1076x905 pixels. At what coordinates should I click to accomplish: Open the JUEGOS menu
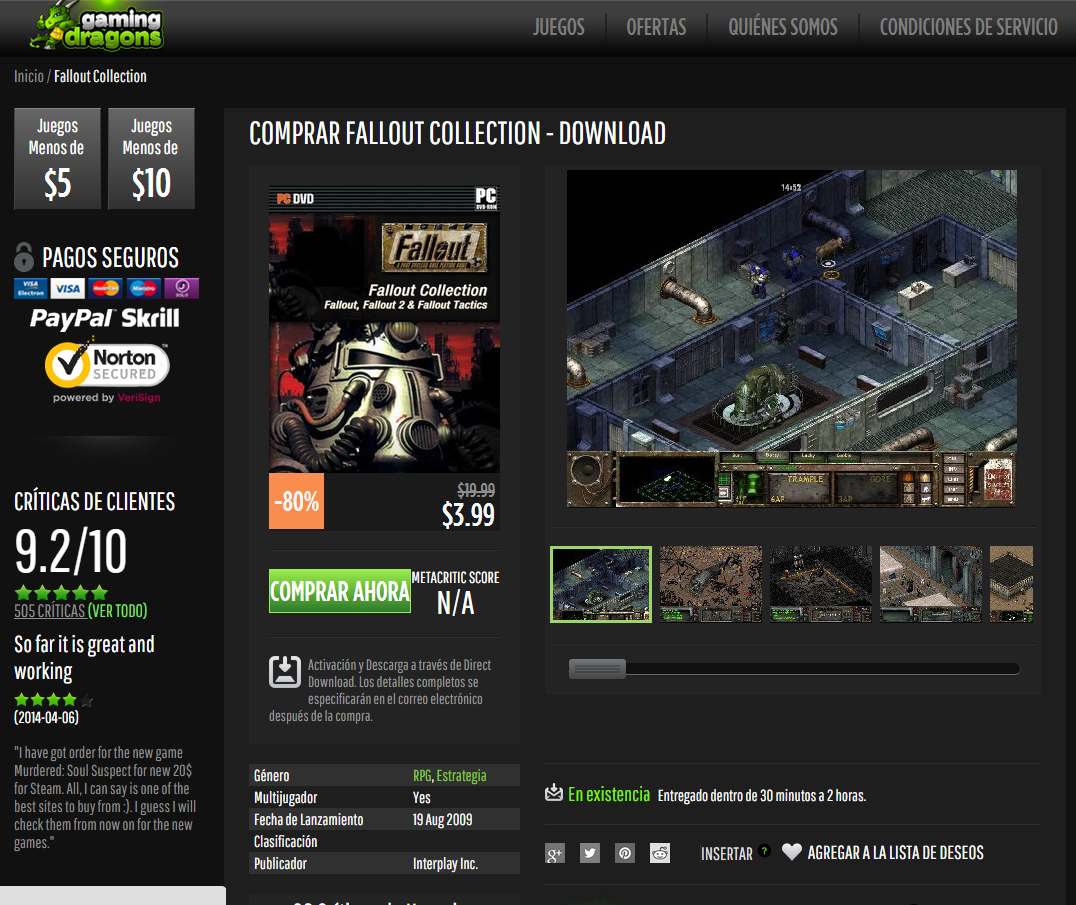[559, 27]
